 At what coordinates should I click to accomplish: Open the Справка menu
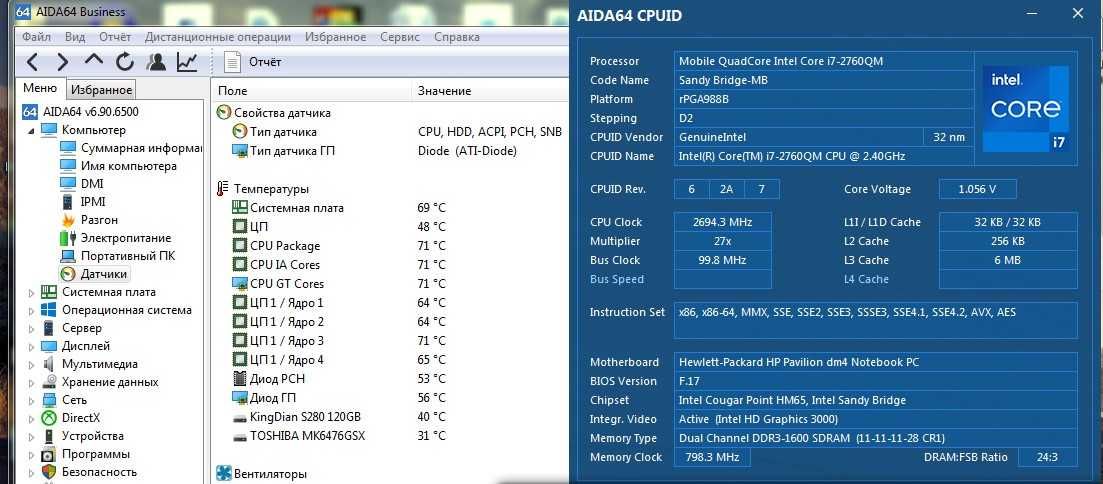pyautogui.click(x=457, y=37)
